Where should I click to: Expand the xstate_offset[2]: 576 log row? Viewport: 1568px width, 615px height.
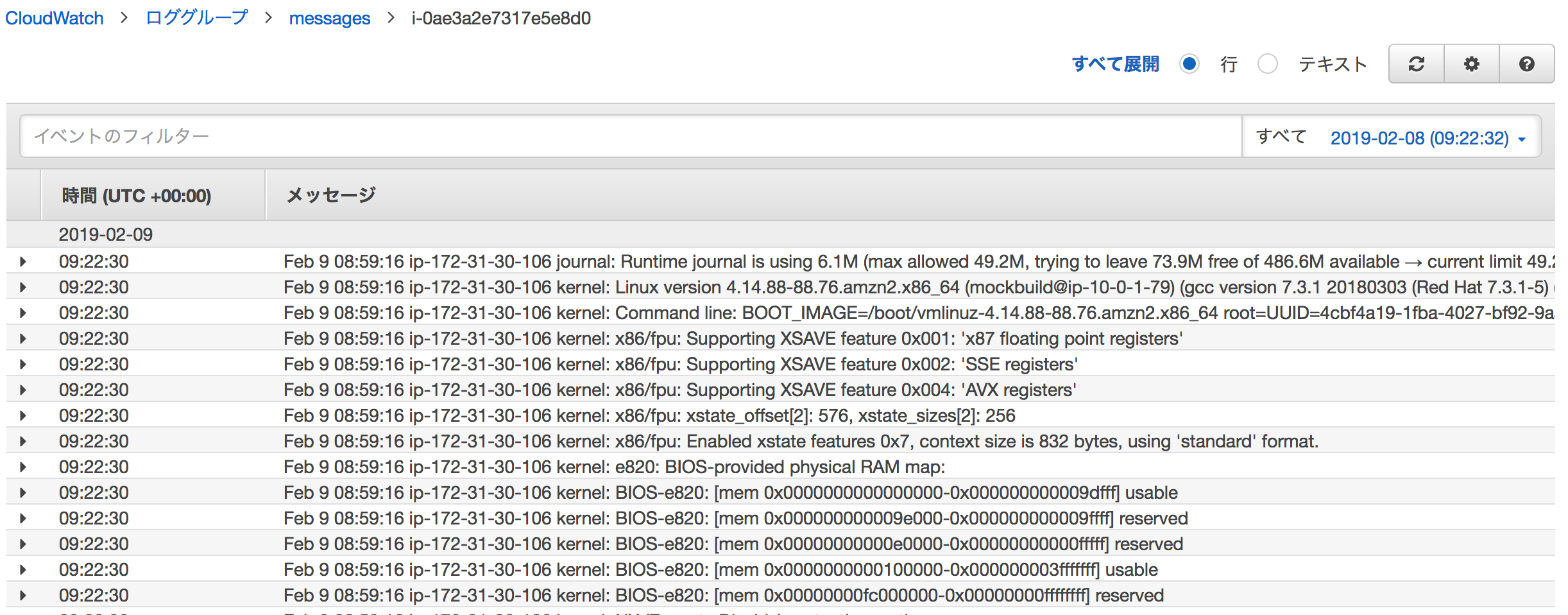coord(23,415)
